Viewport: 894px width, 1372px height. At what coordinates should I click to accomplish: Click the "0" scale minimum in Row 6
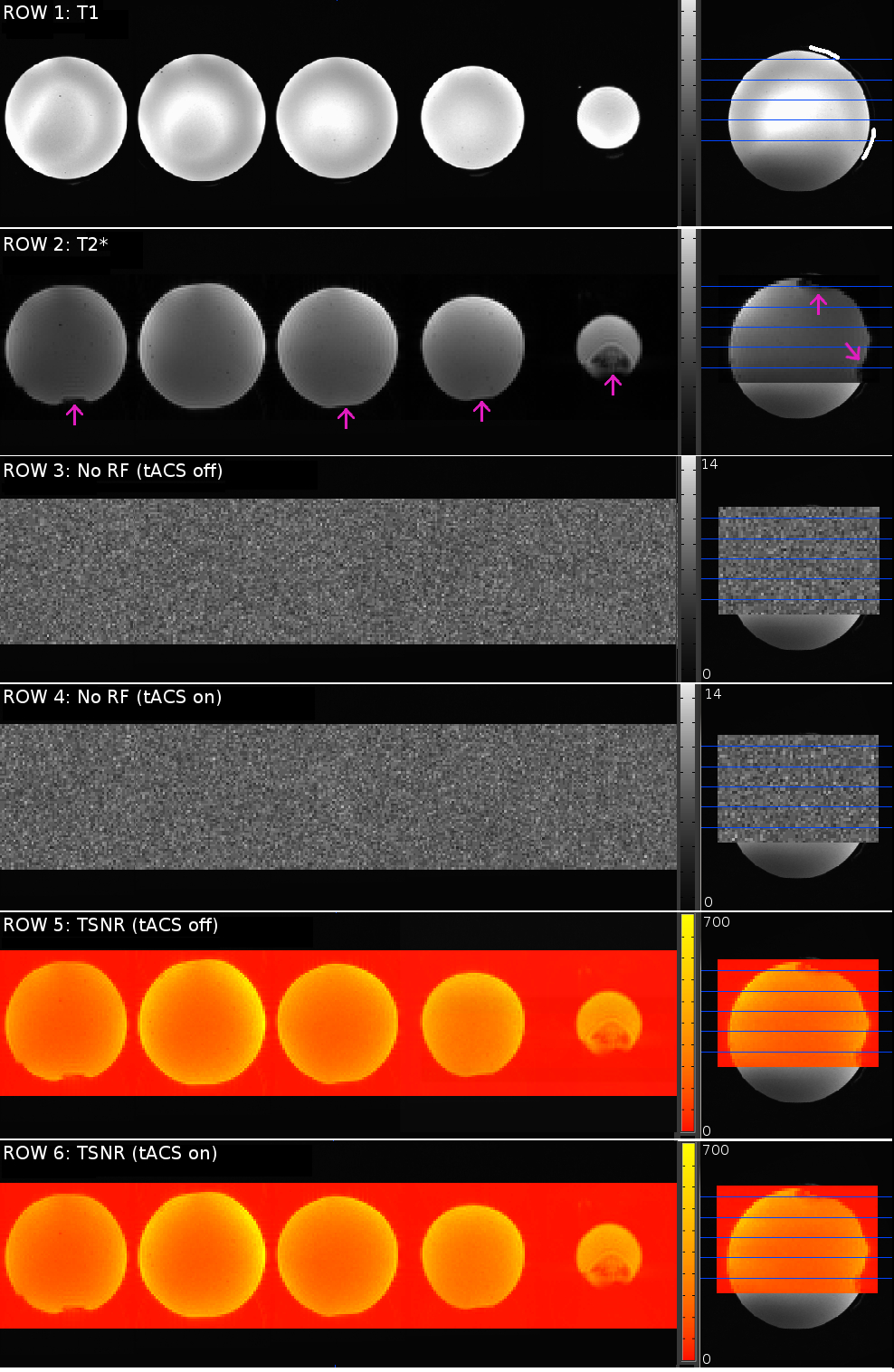point(707,1359)
